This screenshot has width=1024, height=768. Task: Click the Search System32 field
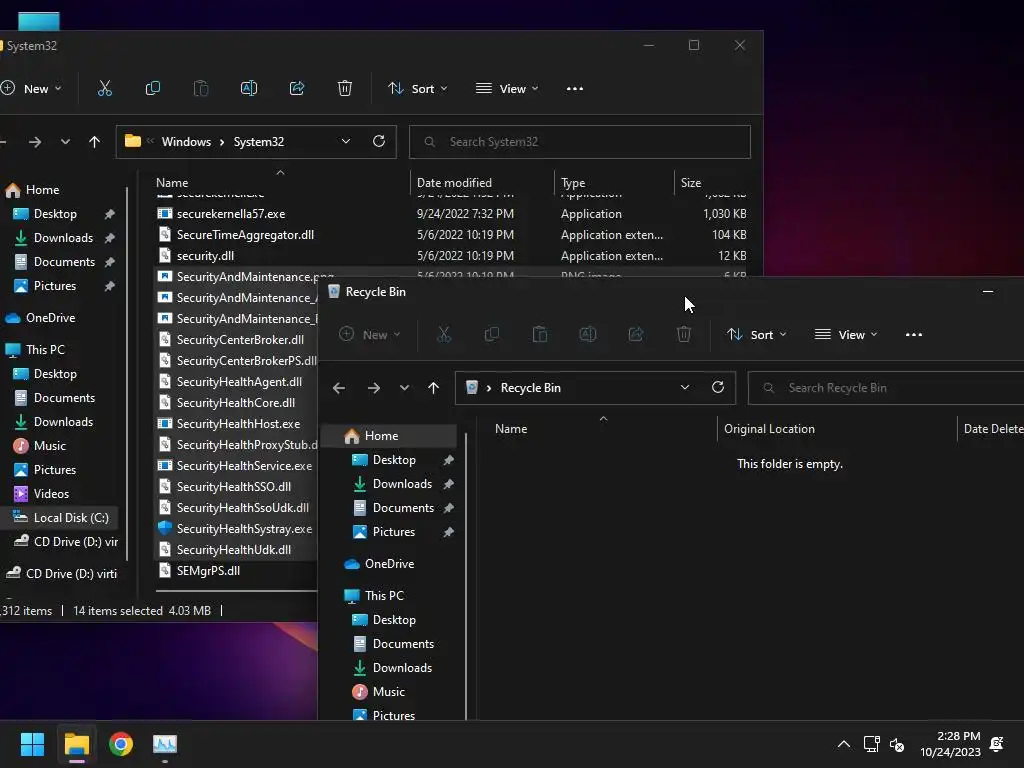[580, 142]
